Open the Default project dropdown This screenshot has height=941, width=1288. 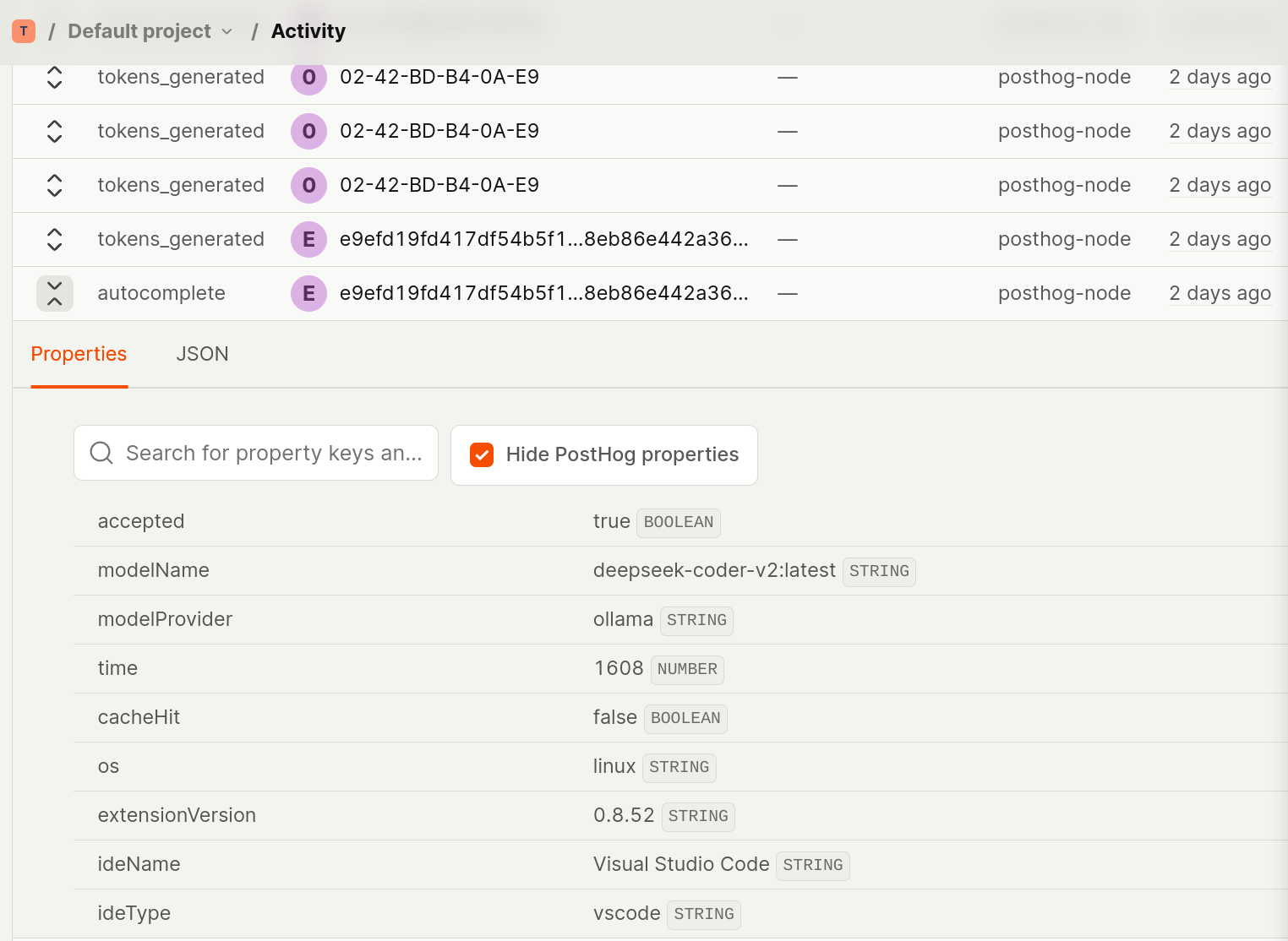[150, 31]
